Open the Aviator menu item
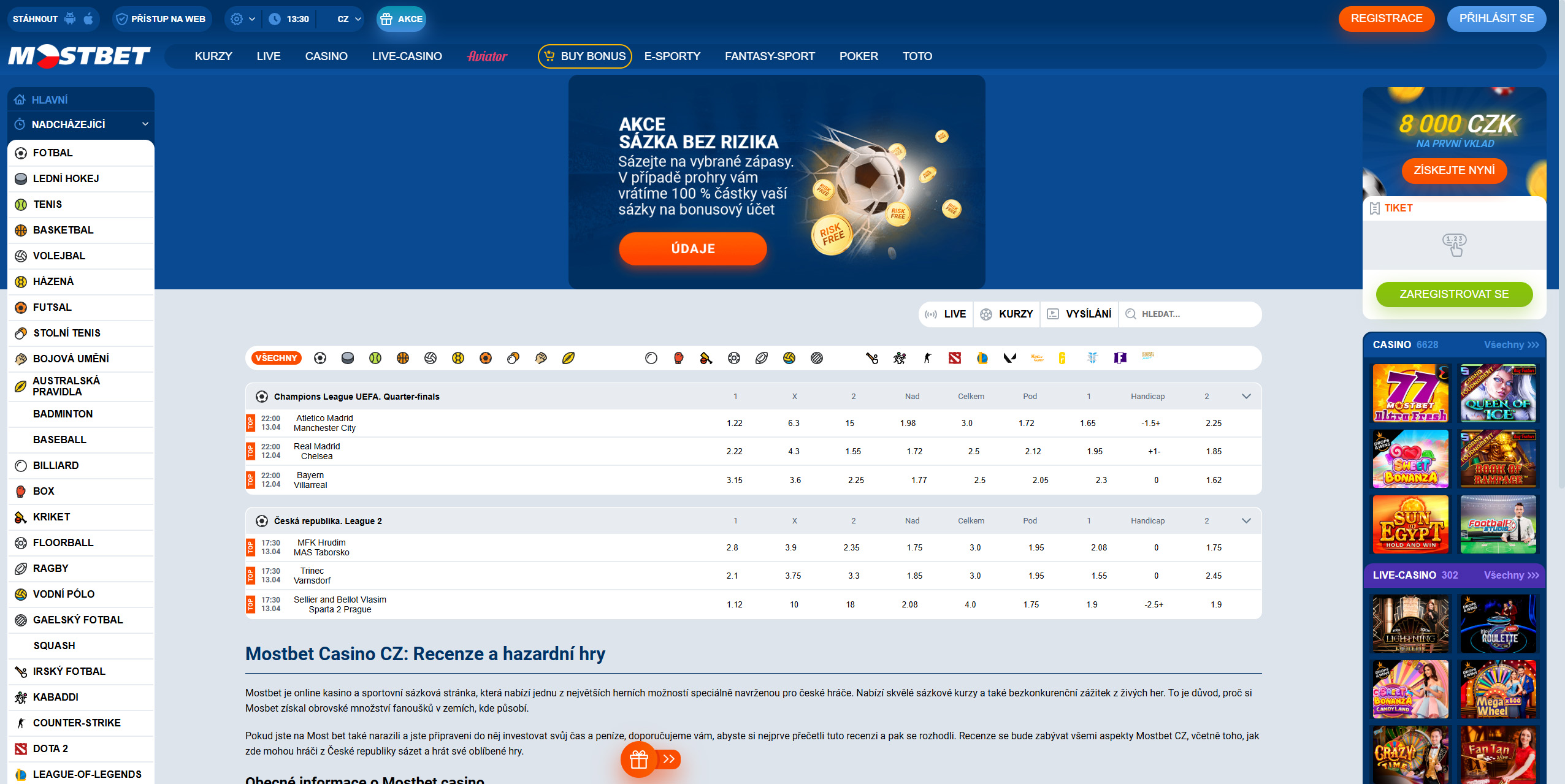Viewport: 1565px width, 784px height. 487,56
